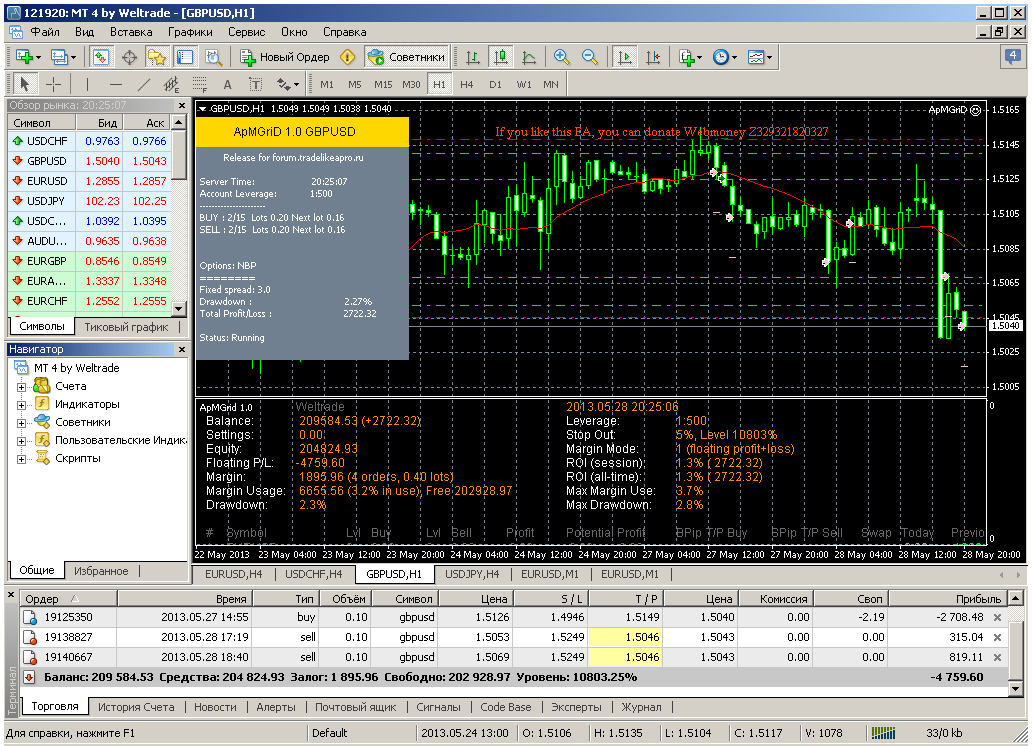Toggle chart auto scroll
This screenshot has height=746, width=1032.
point(625,57)
